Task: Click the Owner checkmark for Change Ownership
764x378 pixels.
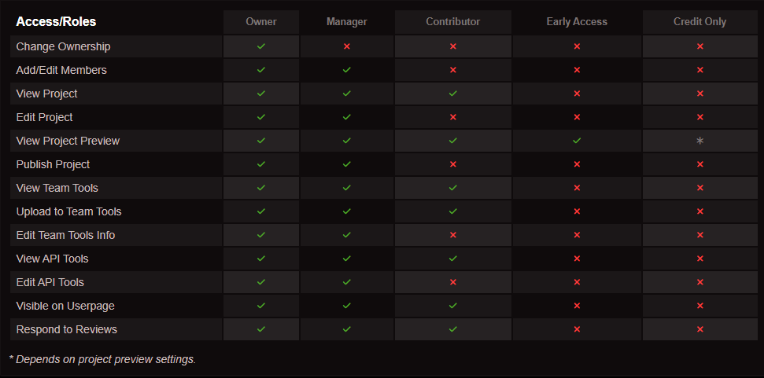Action: (x=261, y=46)
